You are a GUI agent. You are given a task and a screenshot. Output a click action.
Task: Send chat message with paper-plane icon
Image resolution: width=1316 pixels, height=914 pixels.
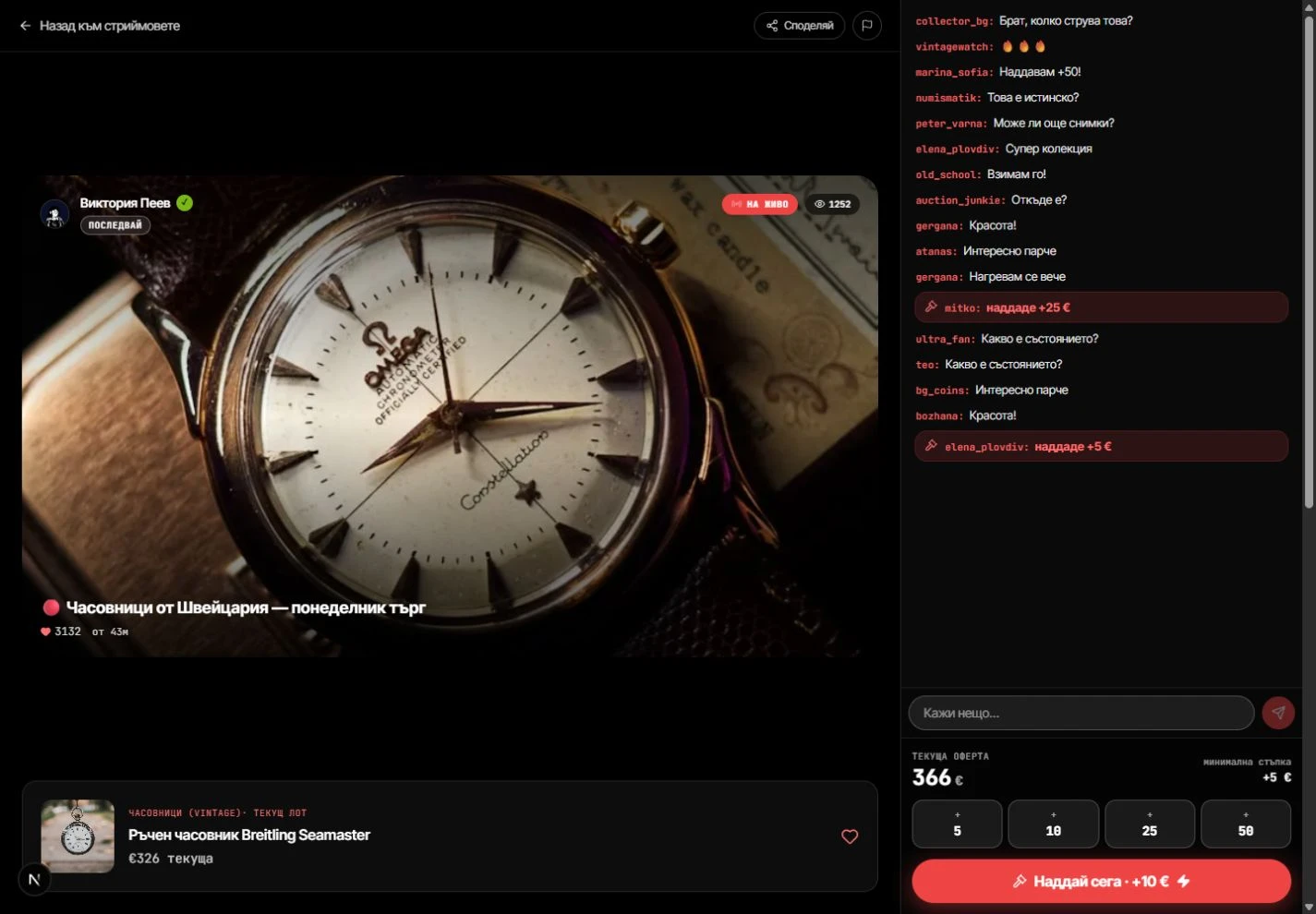[1278, 713]
